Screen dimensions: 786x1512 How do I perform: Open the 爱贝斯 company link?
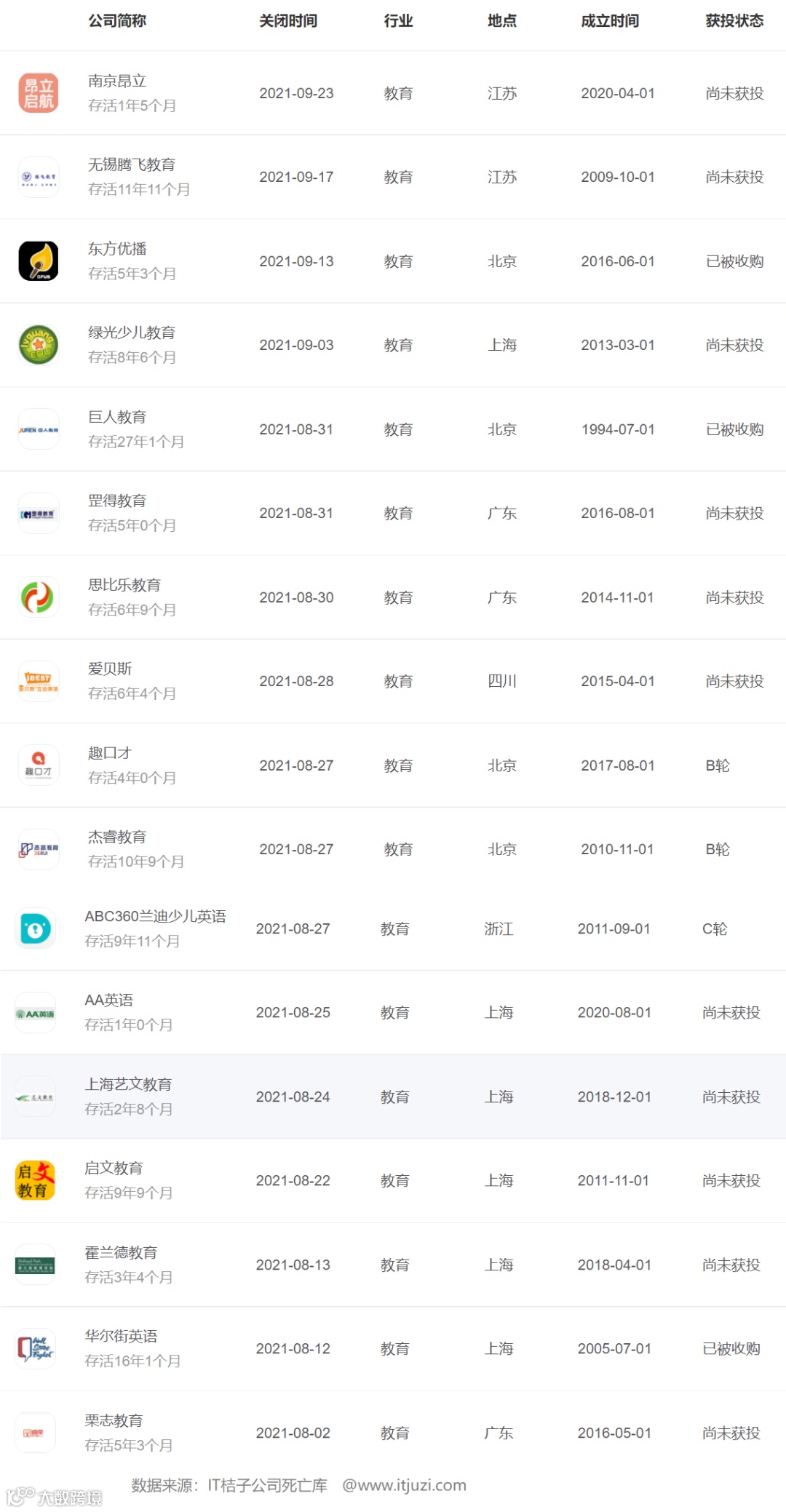(x=110, y=669)
